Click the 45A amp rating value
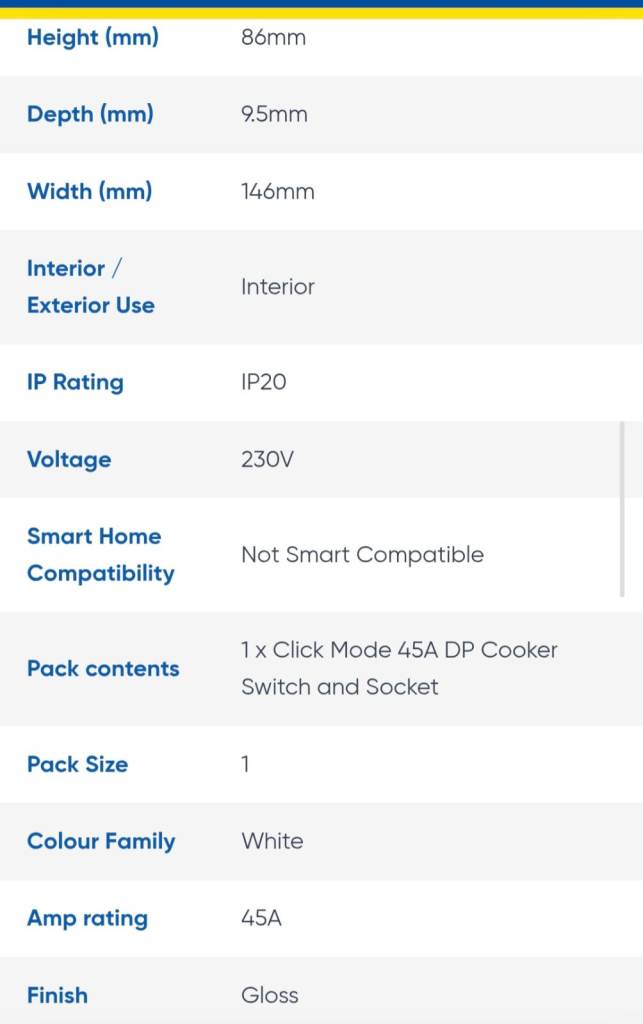Image resolution: width=643 pixels, height=1024 pixels. [x=261, y=918]
